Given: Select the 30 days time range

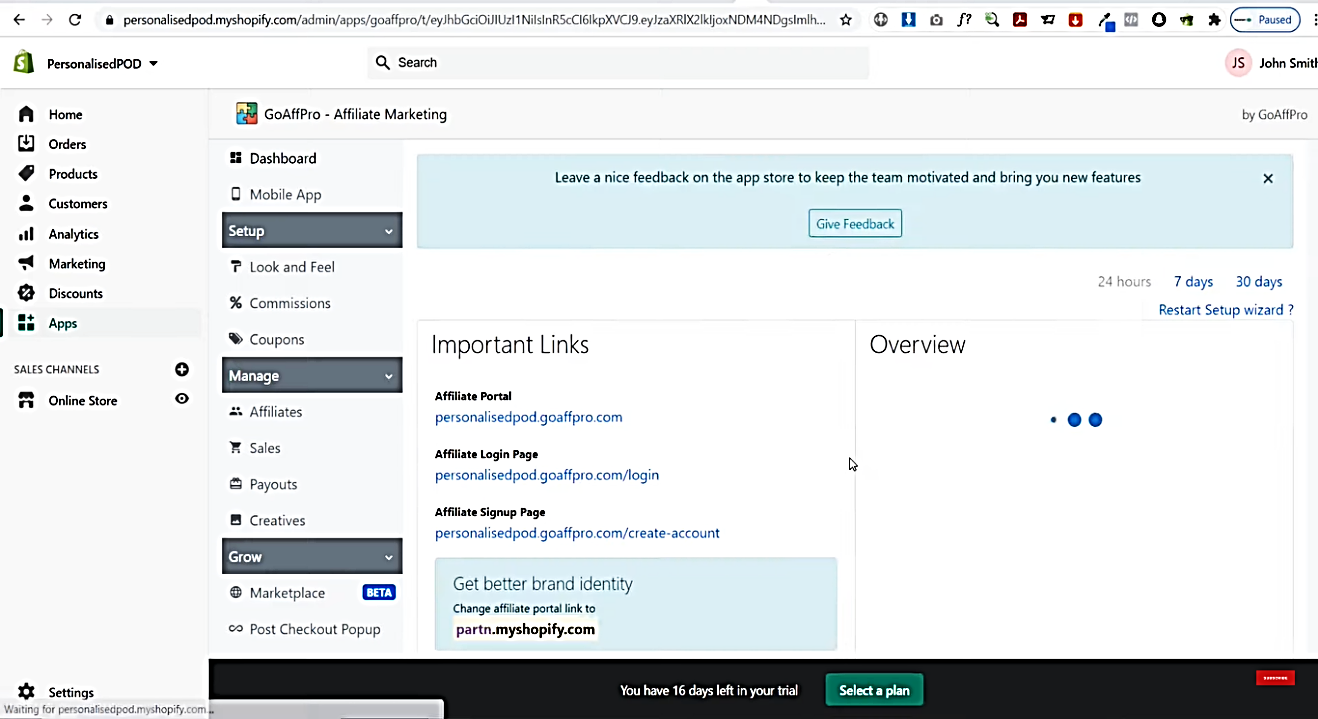Looking at the screenshot, I should click(1259, 282).
